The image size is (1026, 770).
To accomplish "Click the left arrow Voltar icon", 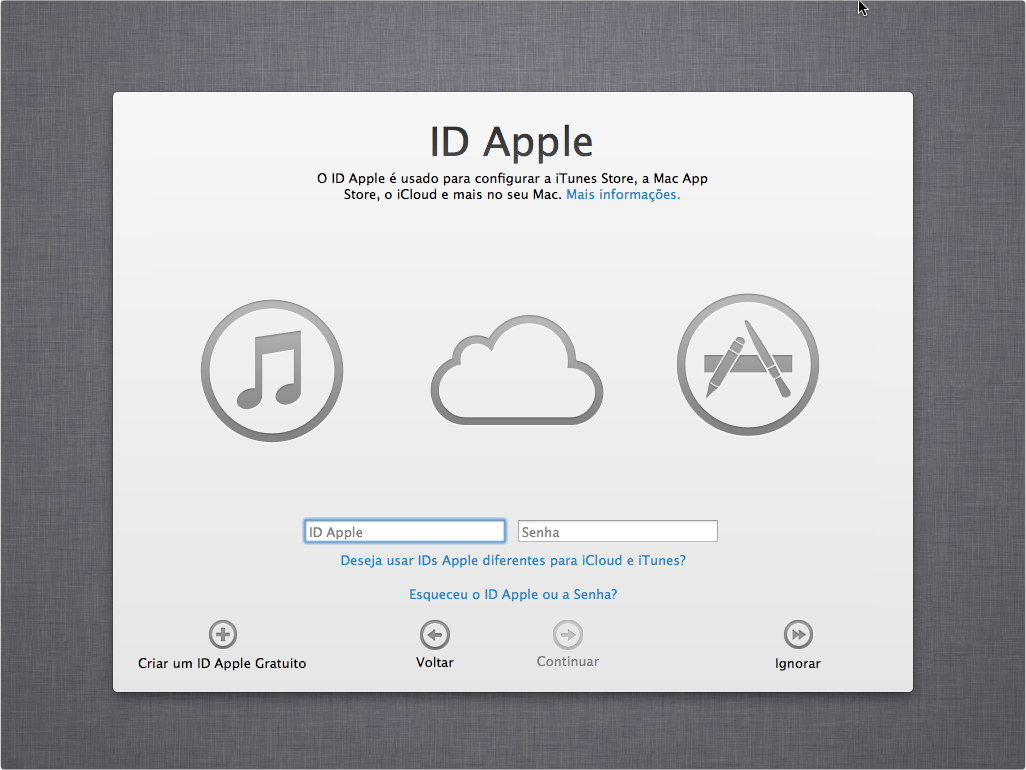I will tap(435, 635).
